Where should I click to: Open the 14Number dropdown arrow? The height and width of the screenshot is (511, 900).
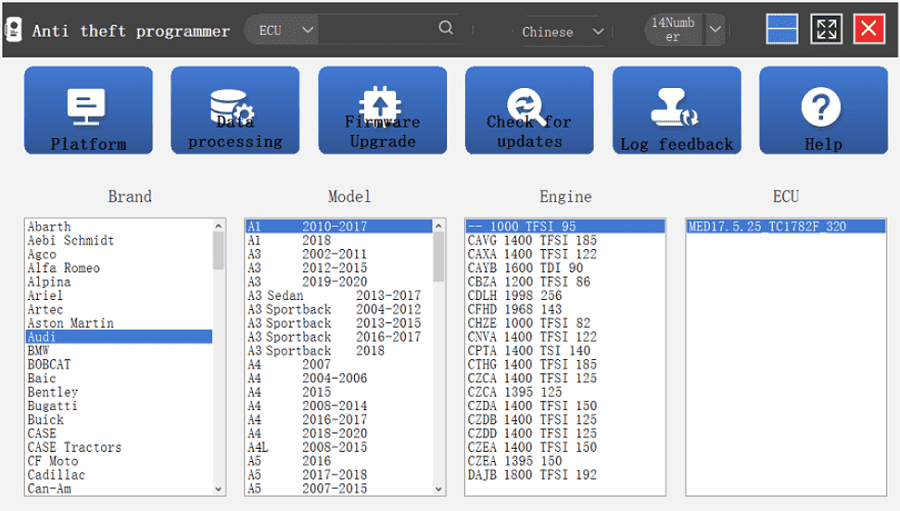tap(715, 29)
